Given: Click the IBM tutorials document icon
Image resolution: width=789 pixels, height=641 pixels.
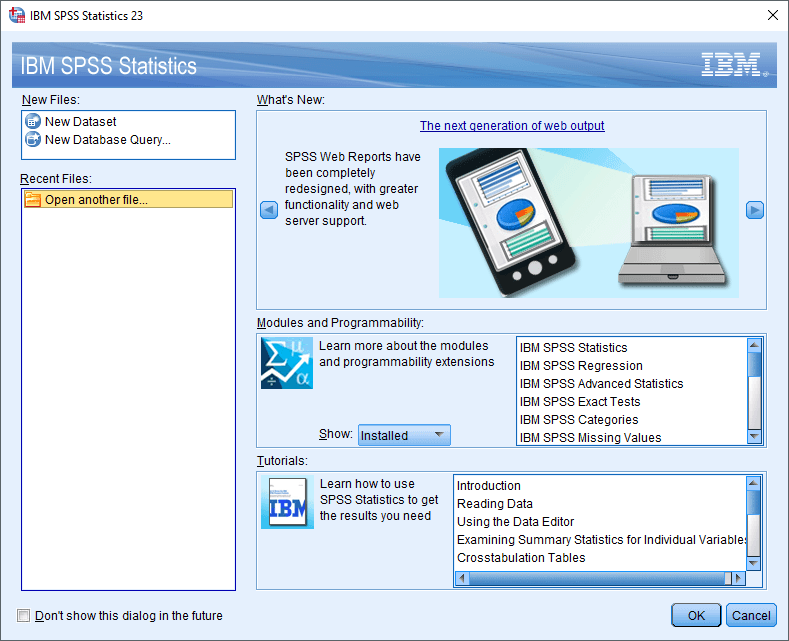Looking at the screenshot, I should [287, 502].
